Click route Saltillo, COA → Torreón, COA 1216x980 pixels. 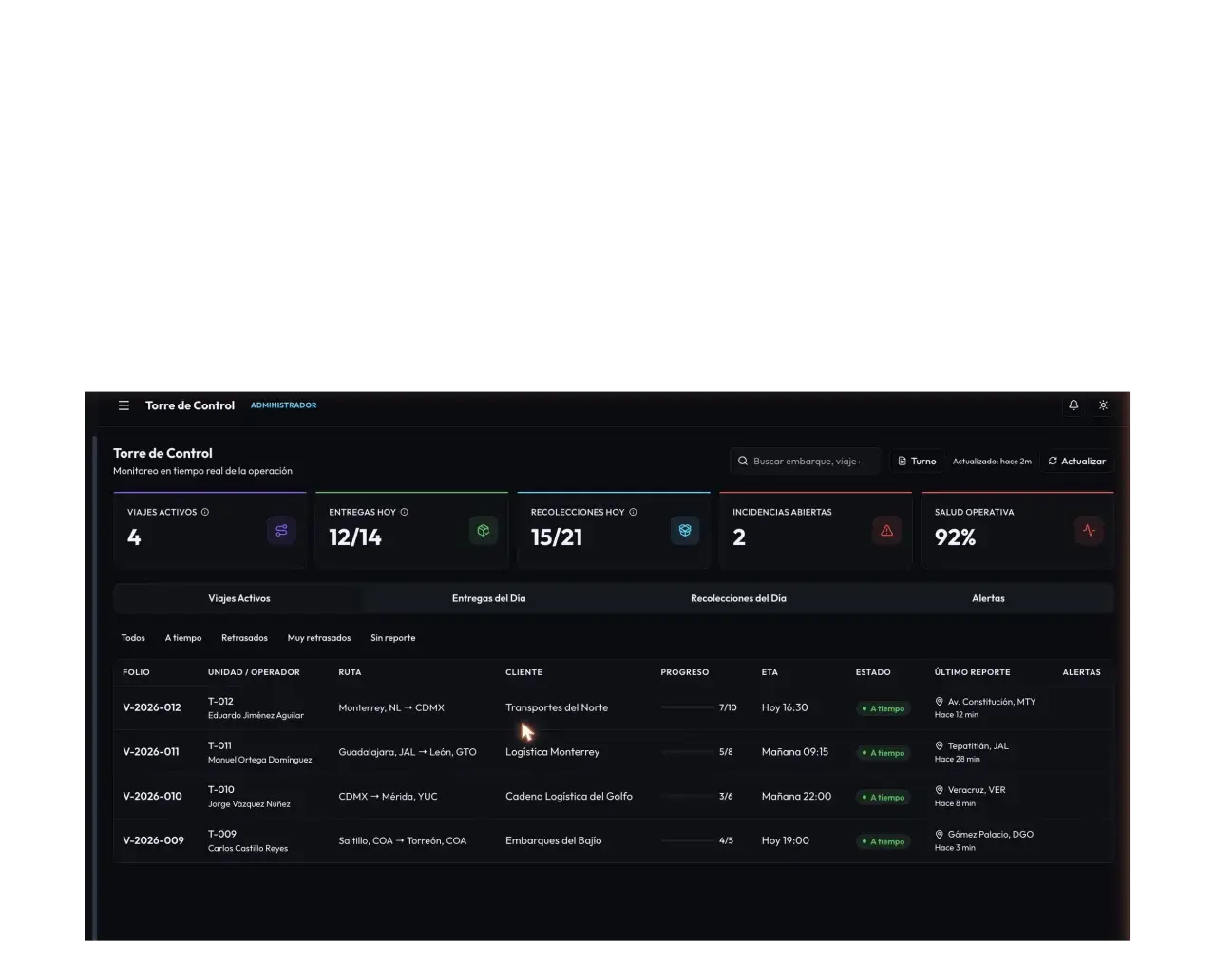403,840
